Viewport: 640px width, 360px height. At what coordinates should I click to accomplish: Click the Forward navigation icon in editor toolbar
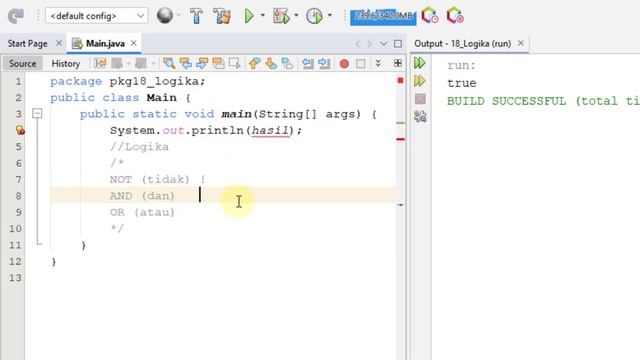pyautogui.click(x=141, y=63)
